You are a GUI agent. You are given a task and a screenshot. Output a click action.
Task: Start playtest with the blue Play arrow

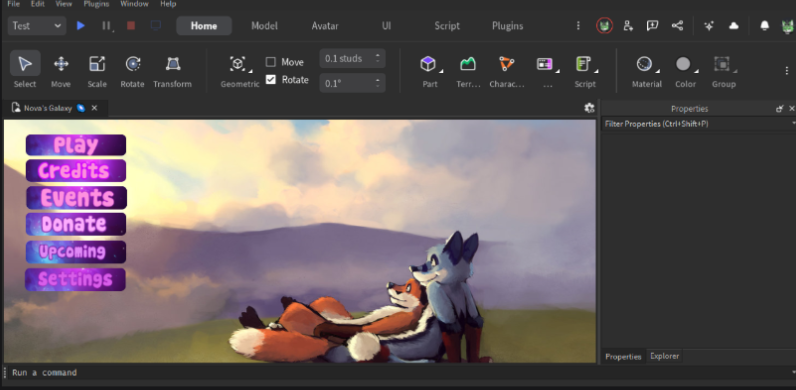(x=80, y=25)
